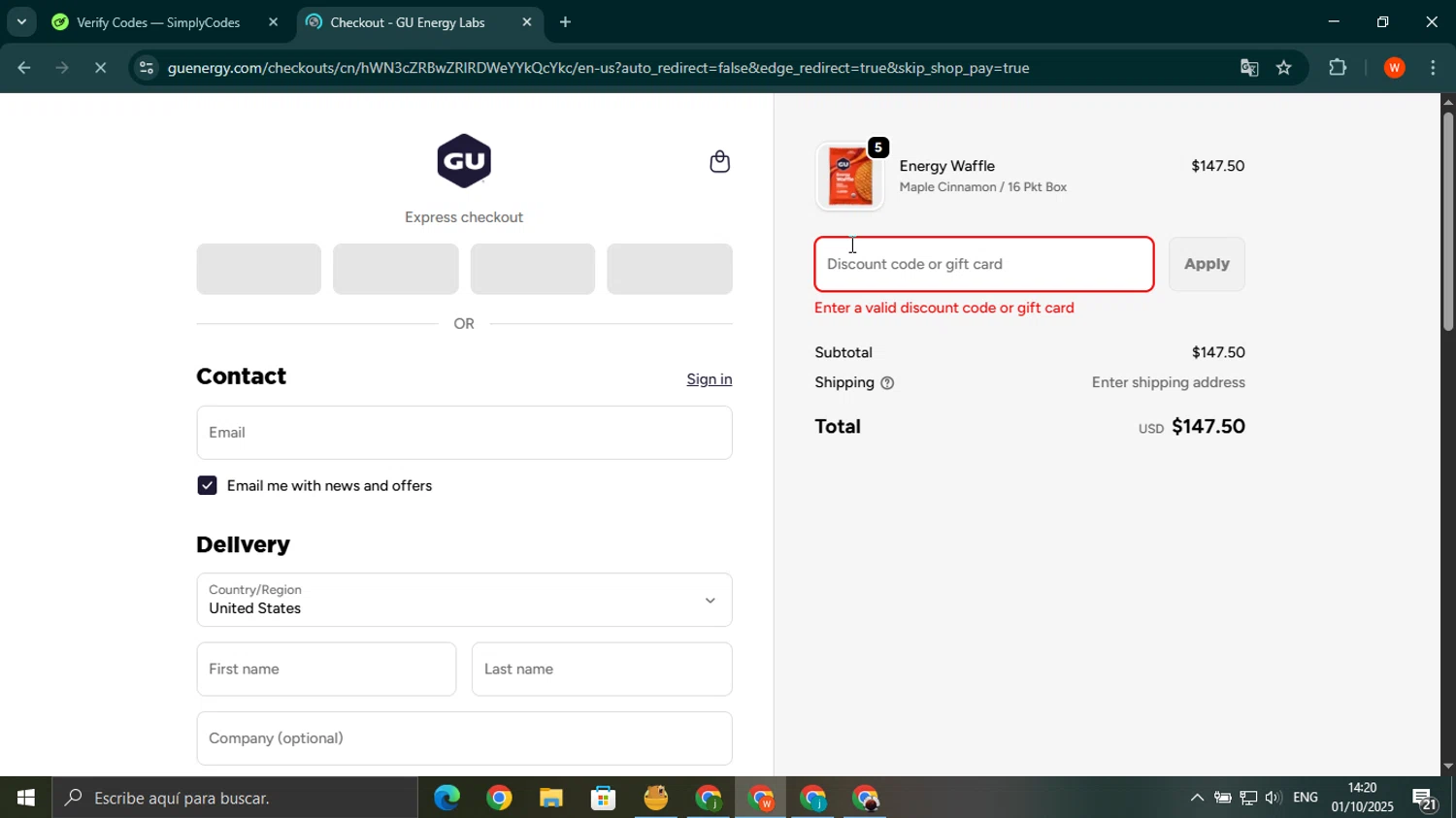Viewport: 1456px width, 818px height.
Task: Open the tab search dropdown arrow
Action: coord(20,21)
